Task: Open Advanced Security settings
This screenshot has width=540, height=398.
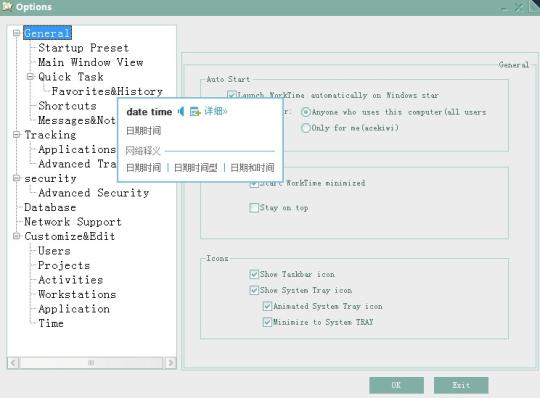Action: 94,193
